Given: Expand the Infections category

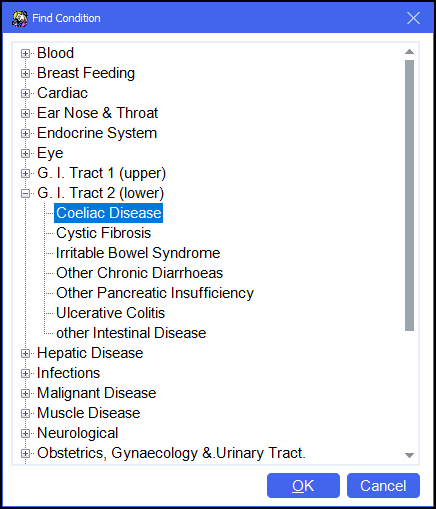Looking at the screenshot, I should [25, 373].
